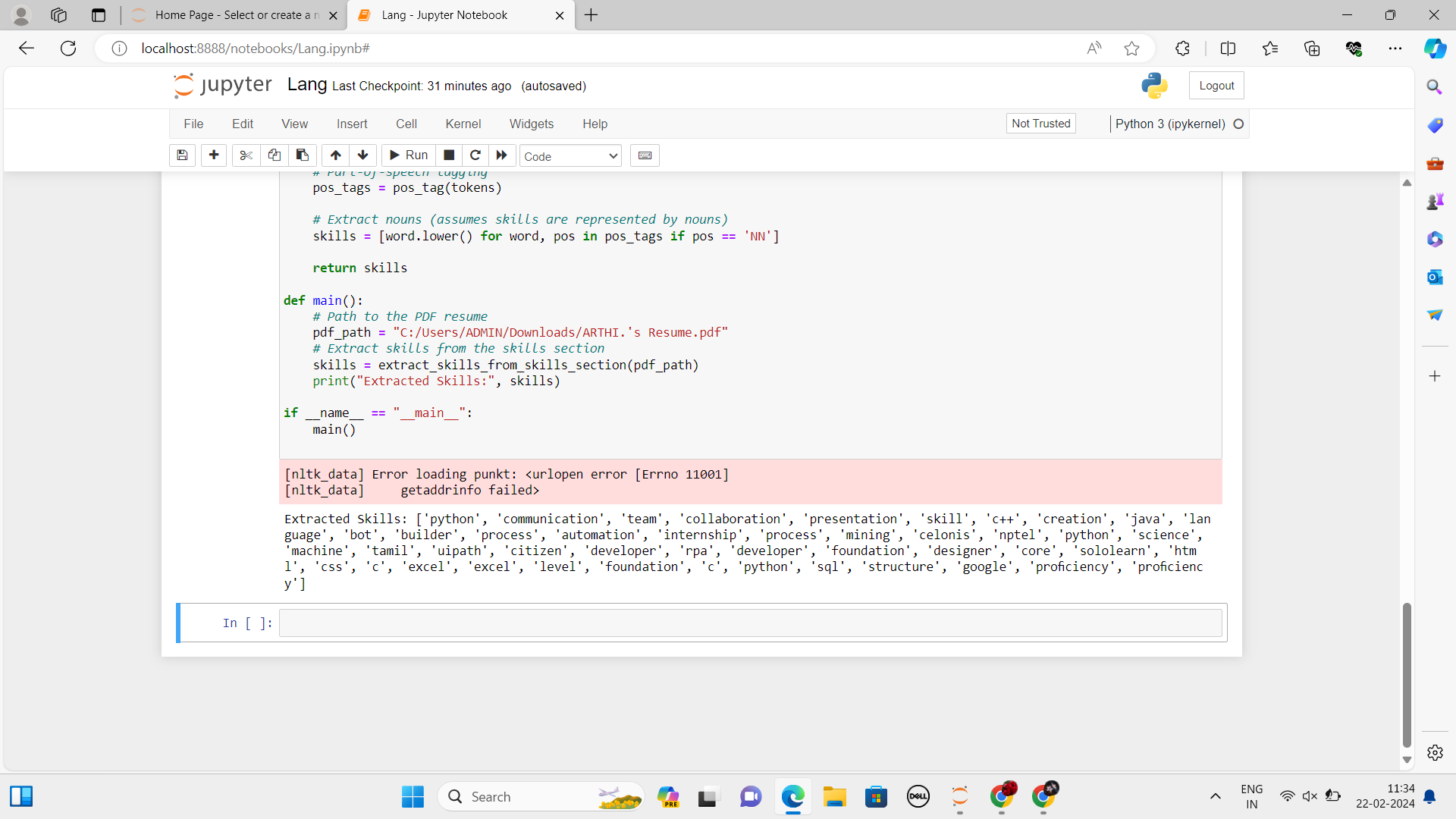Cut the selected cell
This screenshot has width=1456, height=819.
pos(246,155)
